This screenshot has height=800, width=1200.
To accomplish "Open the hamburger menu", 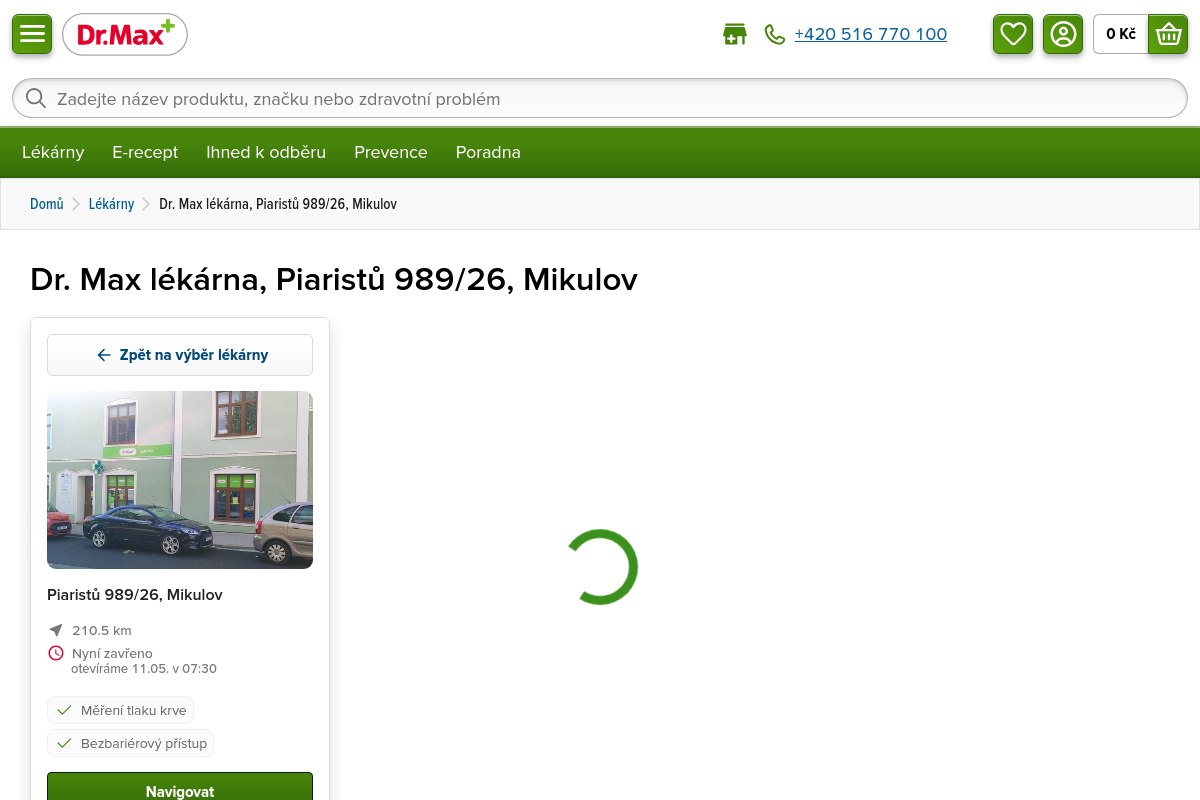I will tap(32, 34).
